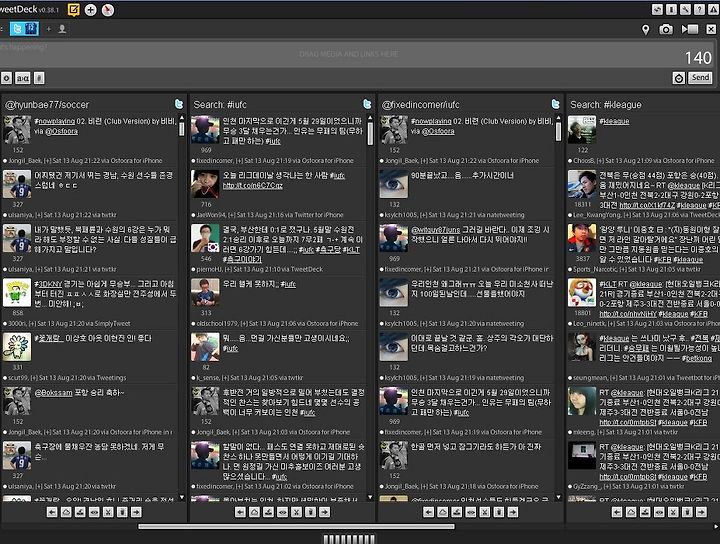Select the Search: #iufc column header

click(x=220, y=105)
